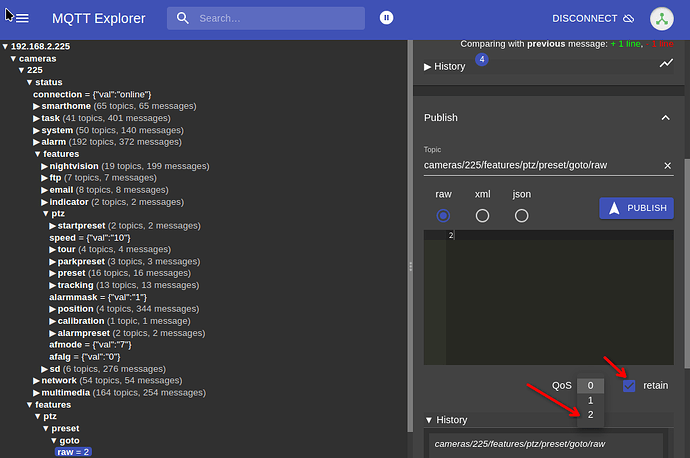Expand the top History section
This screenshot has width=690, height=458.
point(444,66)
